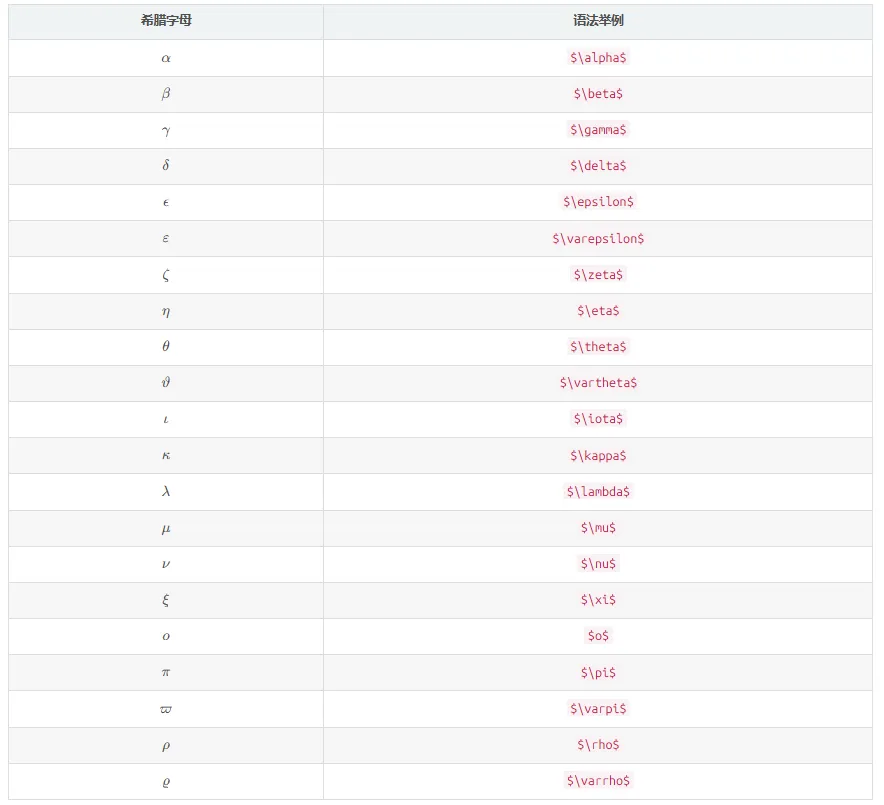Select the $\gamma$ code text
The width and height of the screenshot is (884, 805).
(x=598, y=130)
